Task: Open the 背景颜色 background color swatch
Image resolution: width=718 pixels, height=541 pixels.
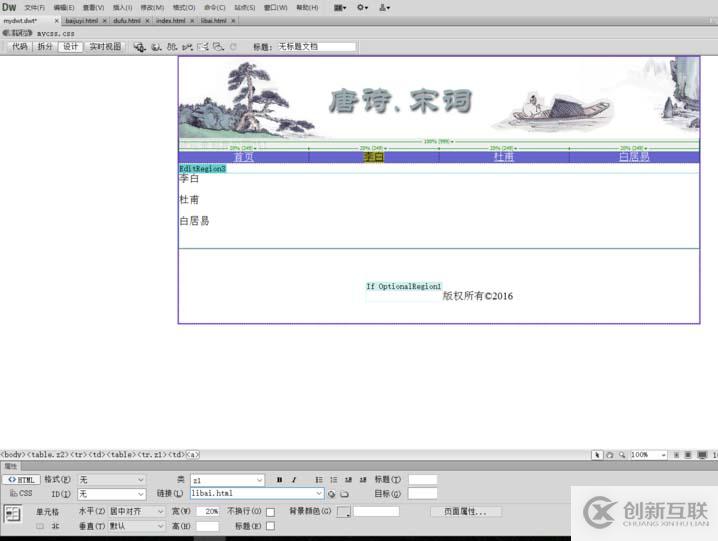Action: [x=343, y=512]
